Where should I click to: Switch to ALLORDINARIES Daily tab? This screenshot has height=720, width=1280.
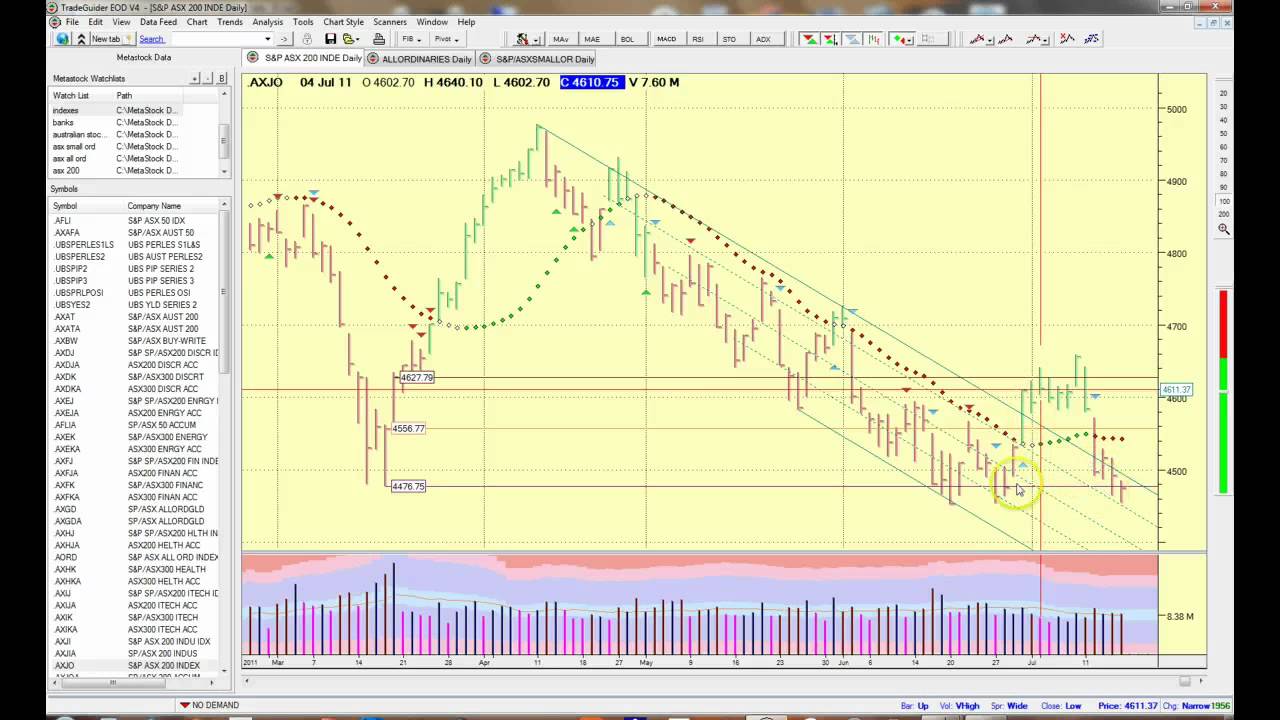tap(419, 59)
